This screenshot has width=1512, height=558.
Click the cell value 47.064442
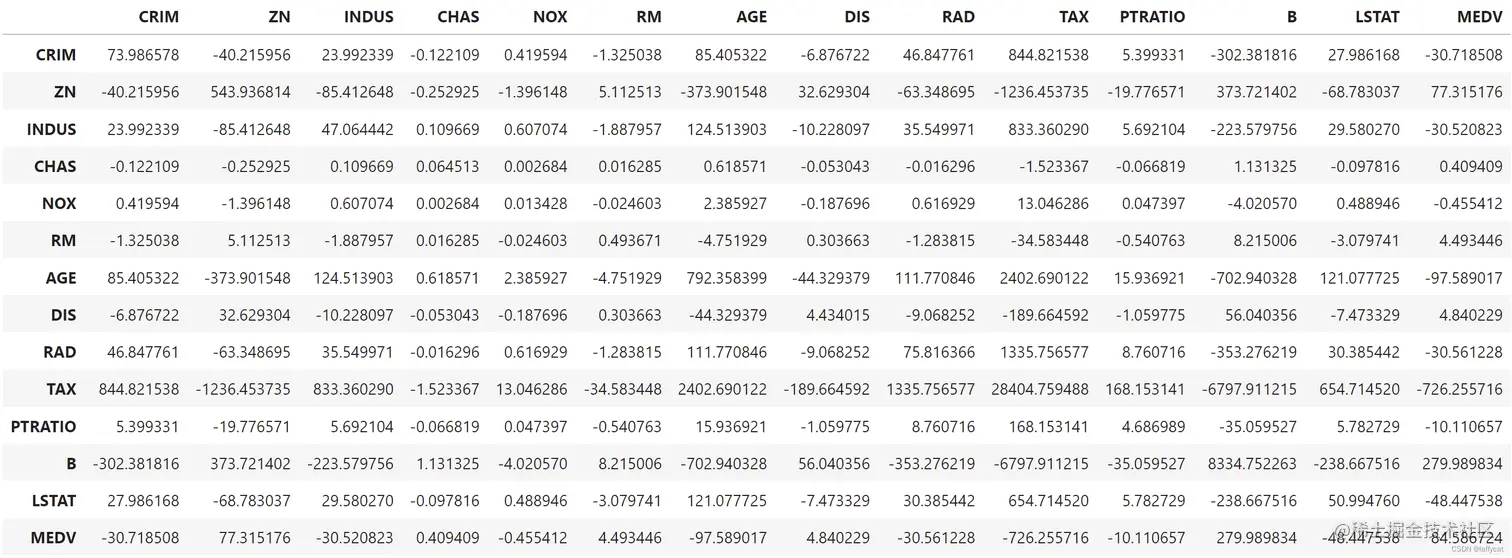tap(357, 129)
